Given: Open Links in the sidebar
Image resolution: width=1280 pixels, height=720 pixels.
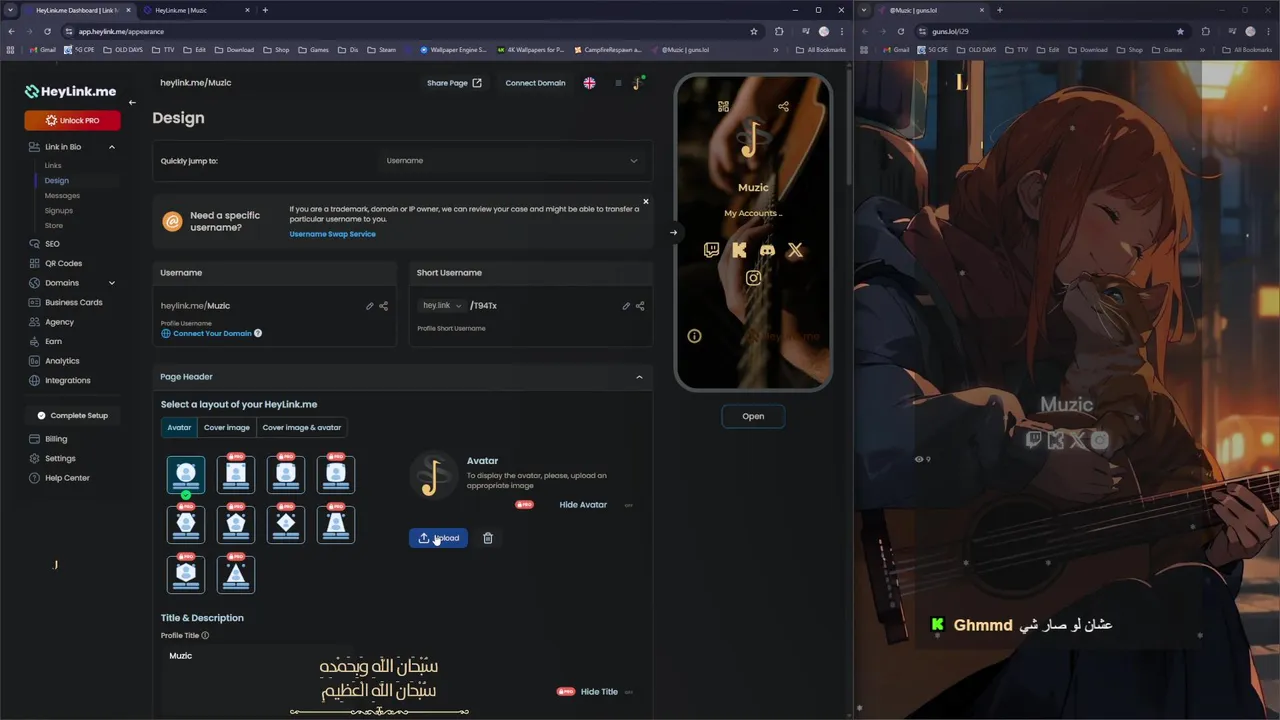Looking at the screenshot, I should click(x=53, y=165).
